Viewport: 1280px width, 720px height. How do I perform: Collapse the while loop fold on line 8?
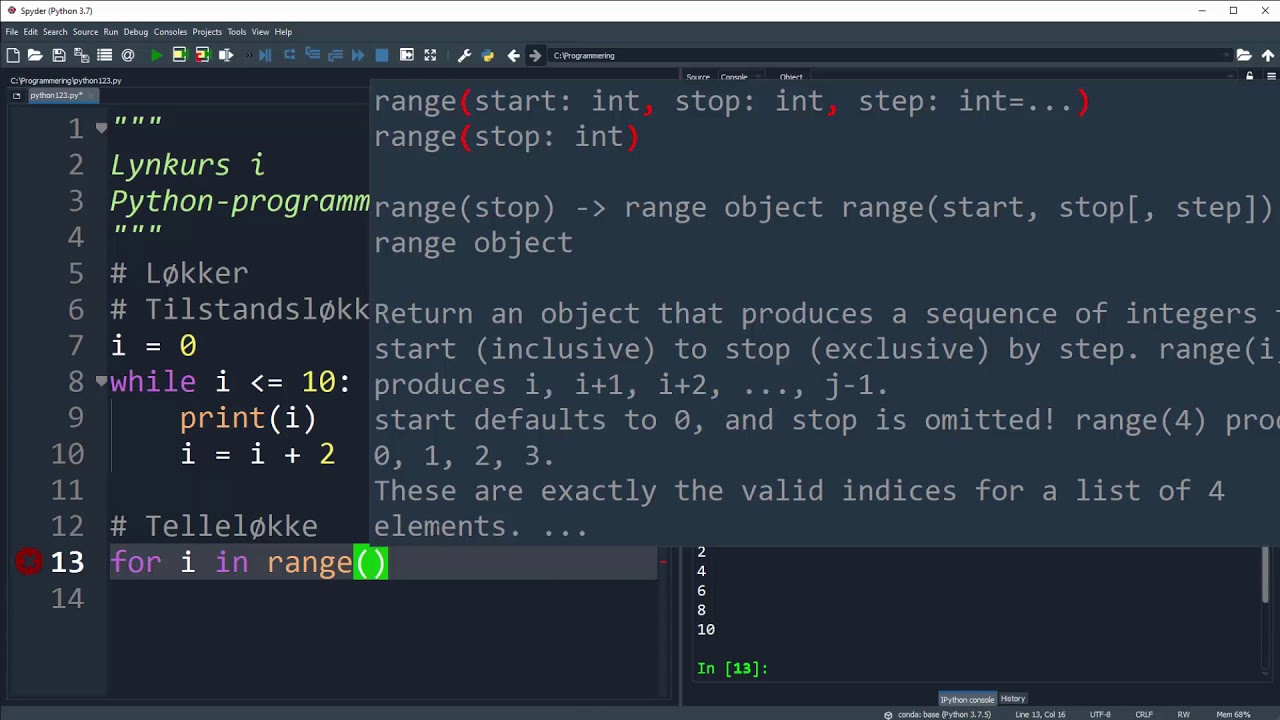tap(101, 381)
